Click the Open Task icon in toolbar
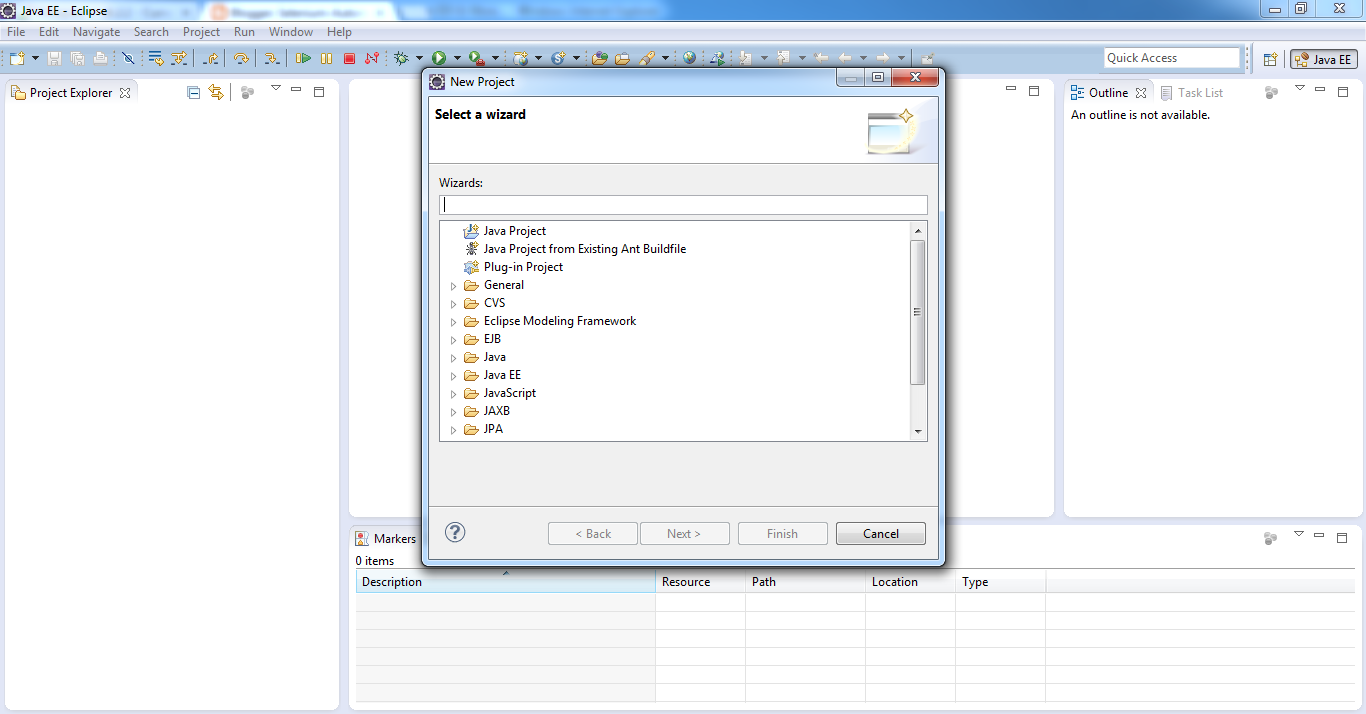1366x714 pixels. point(622,58)
